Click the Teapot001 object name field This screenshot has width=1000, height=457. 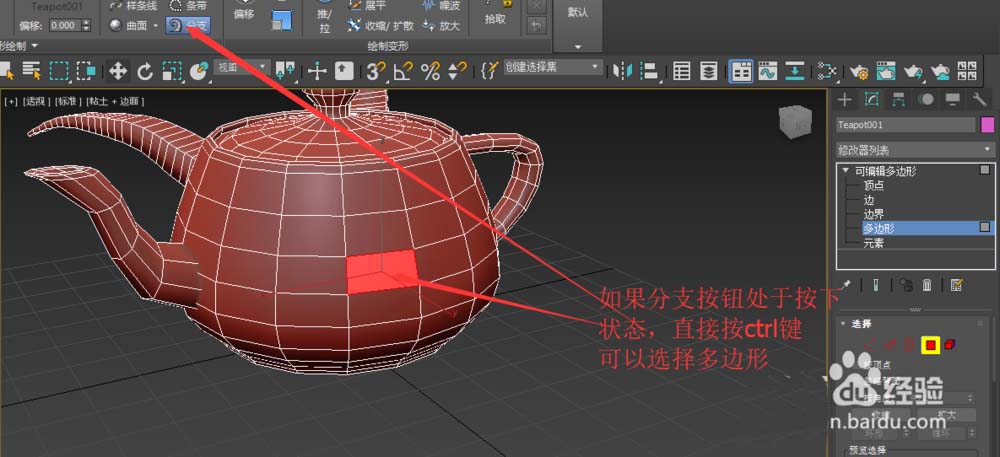click(906, 124)
